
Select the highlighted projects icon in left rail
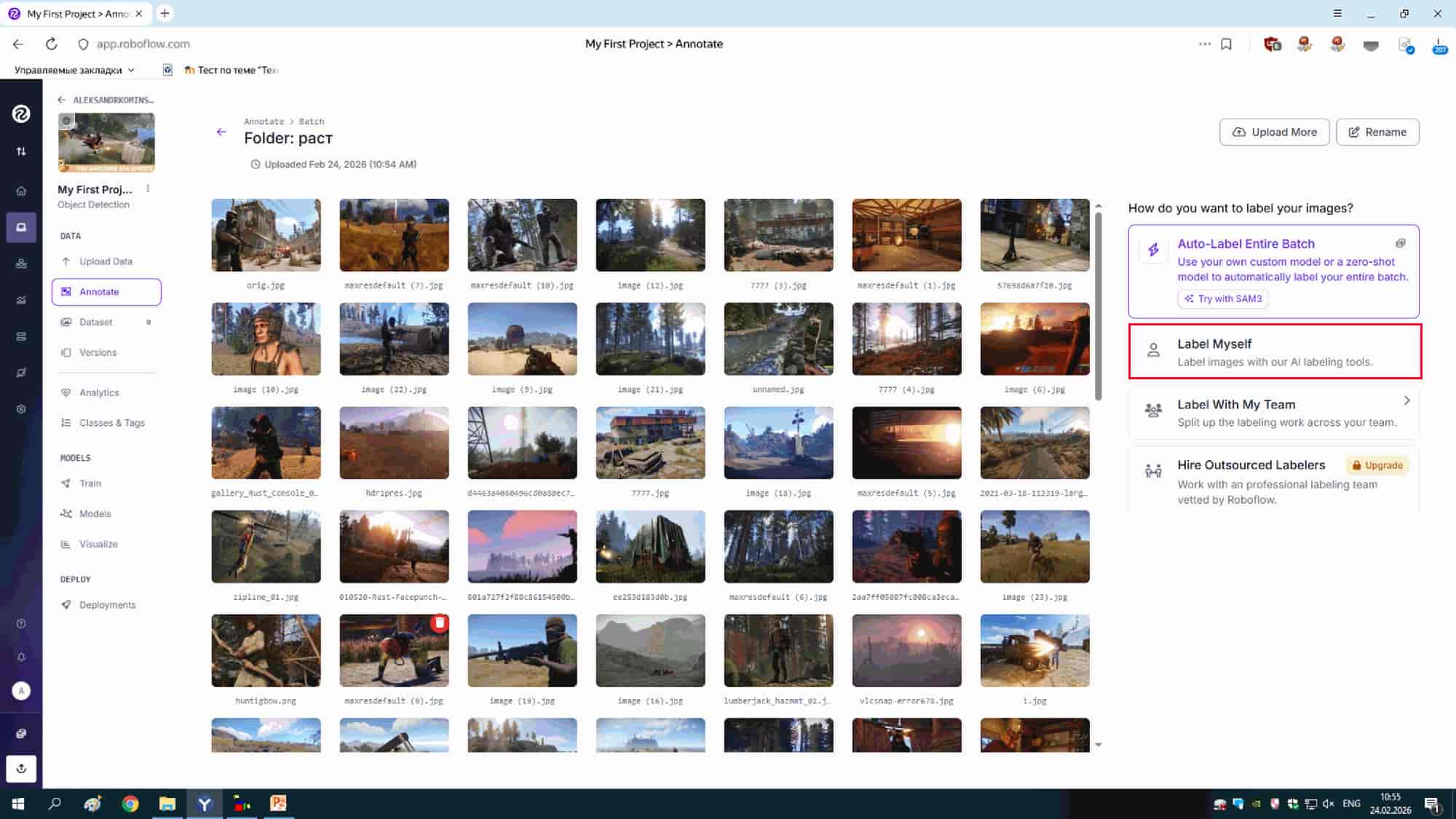21,227
